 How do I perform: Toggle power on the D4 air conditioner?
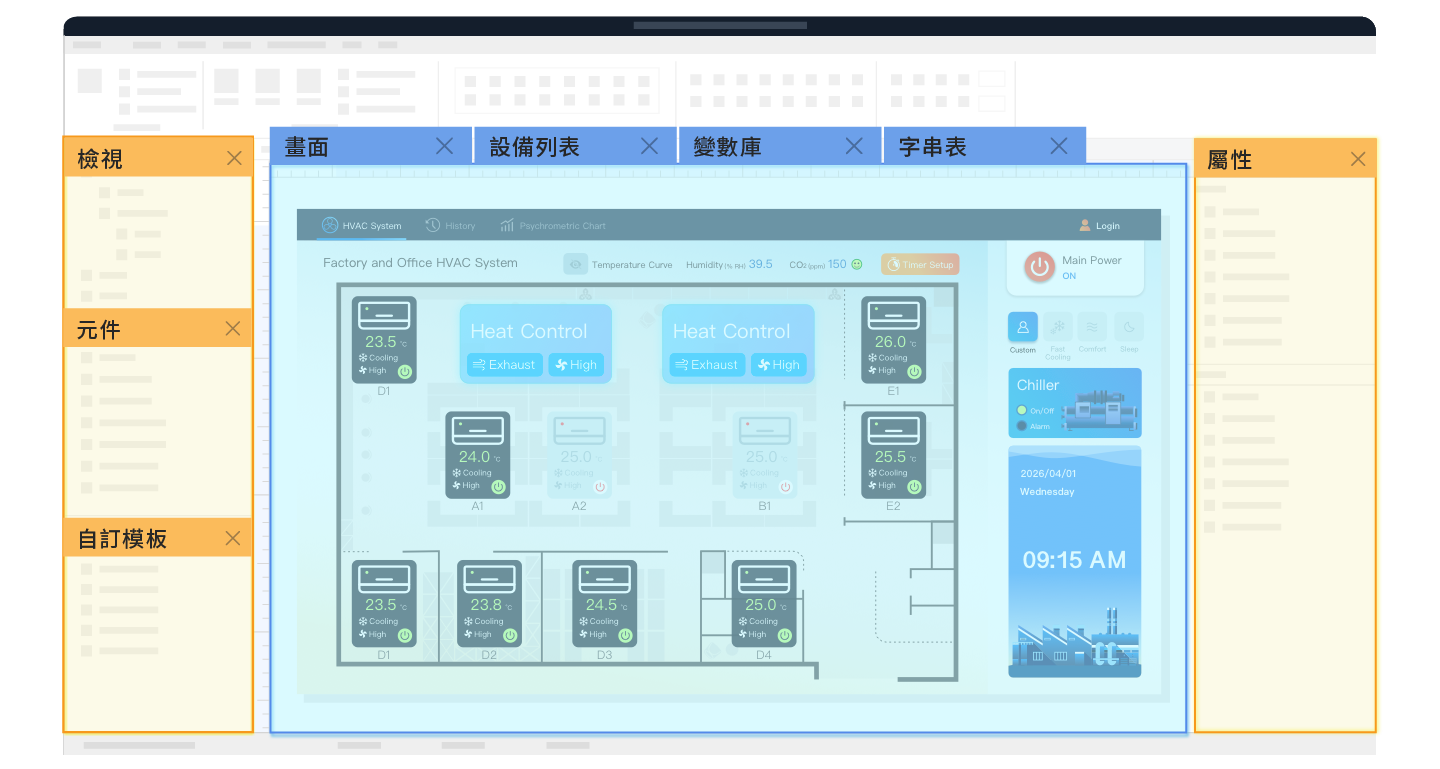pyautogui.click(x=784, y=635)
